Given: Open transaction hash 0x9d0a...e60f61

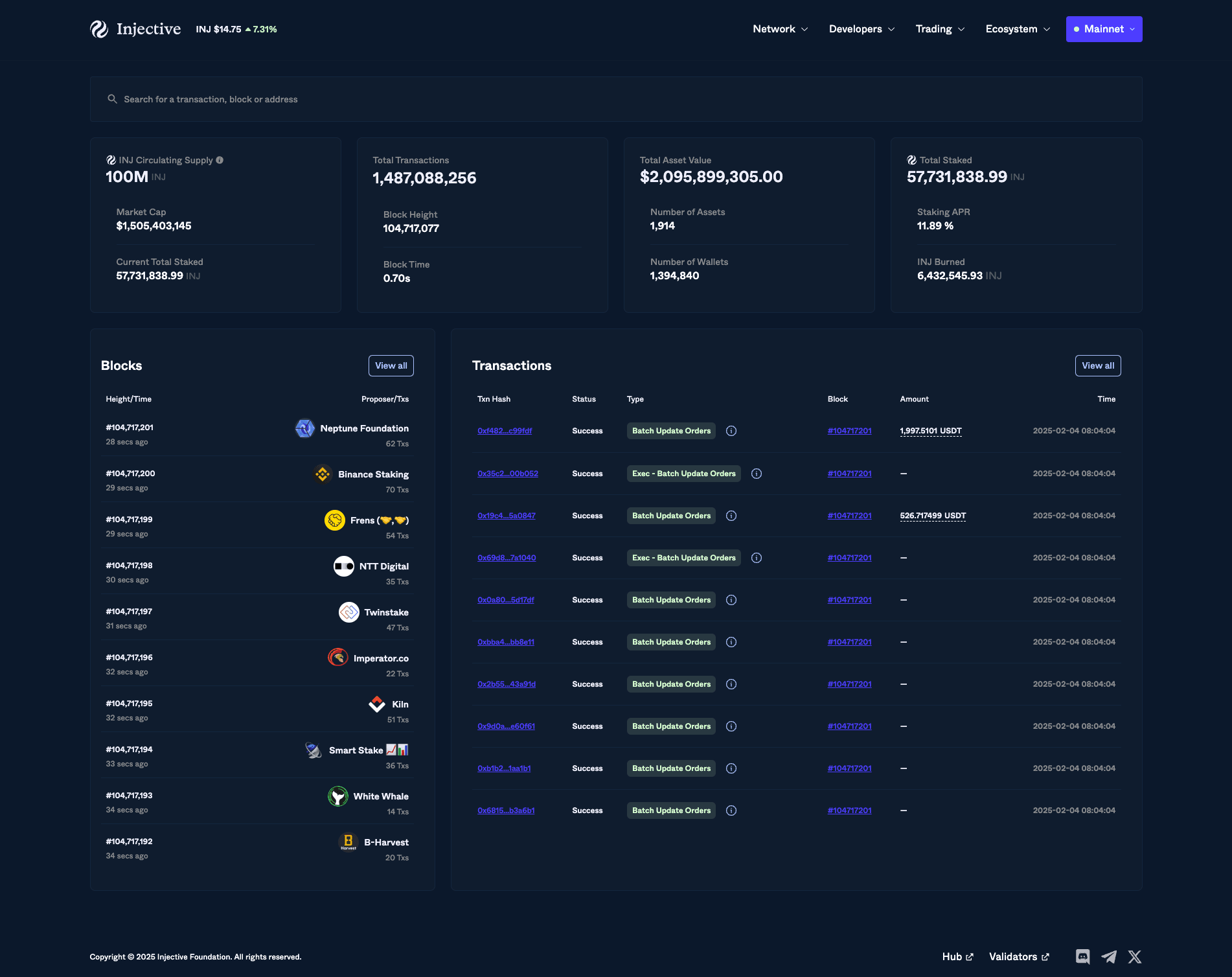Looking at the screenshot, I should (x=507, y=726).
